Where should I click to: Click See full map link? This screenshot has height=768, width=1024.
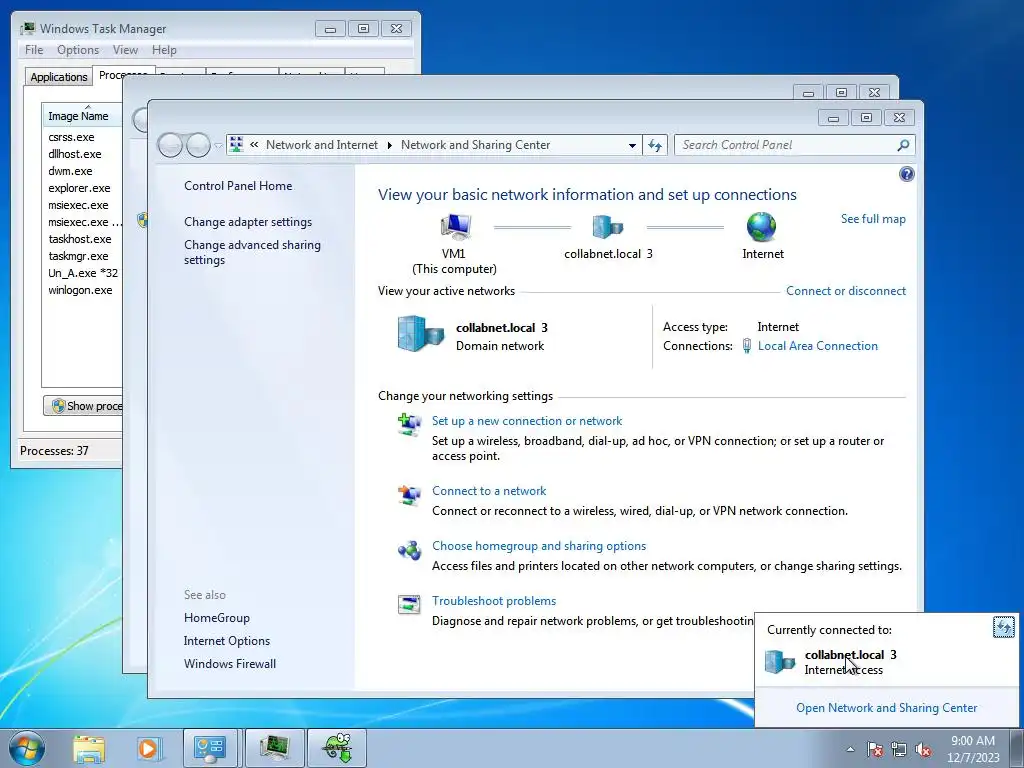tap(873, 219)
